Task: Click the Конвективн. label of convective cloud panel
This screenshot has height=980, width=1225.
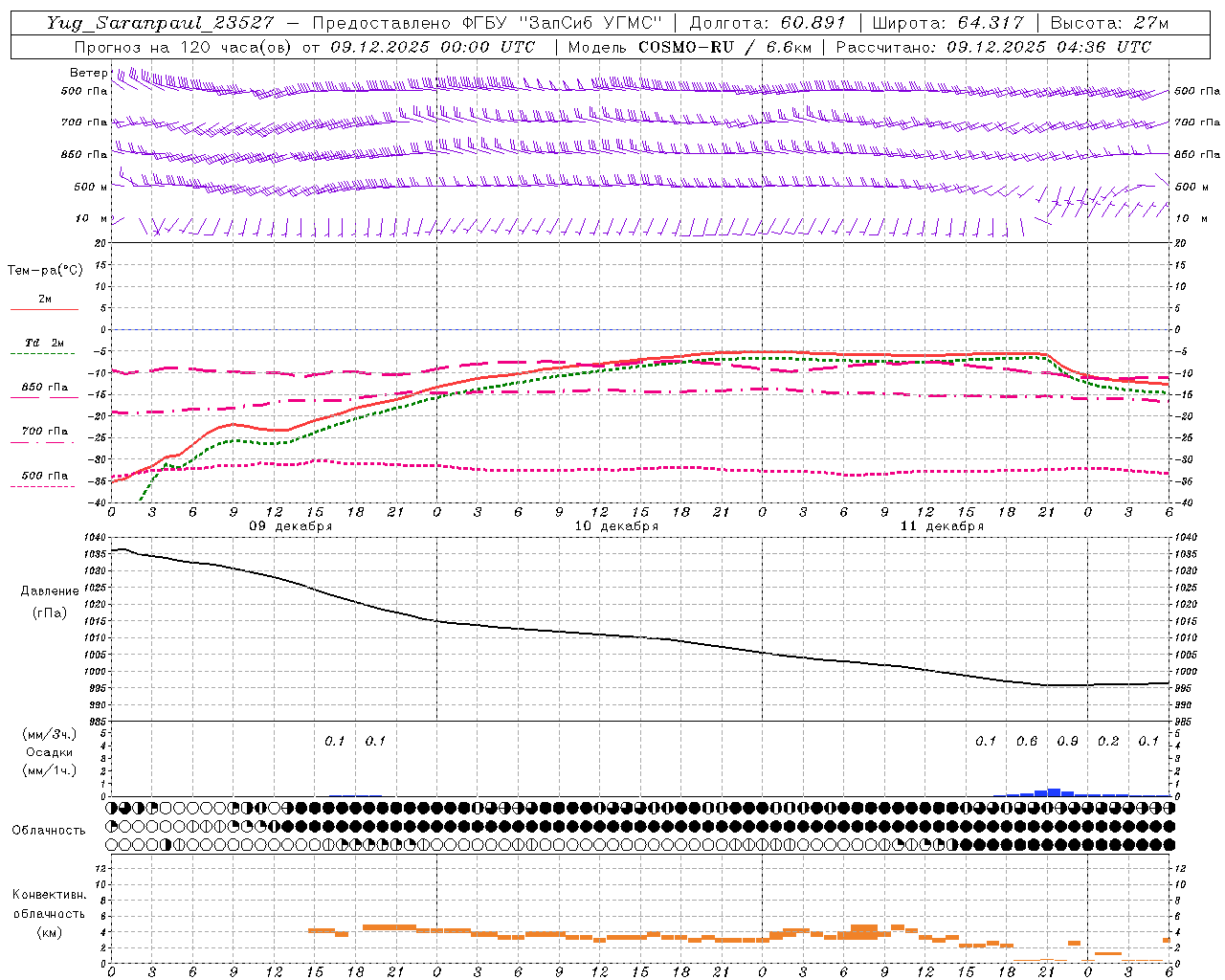Action: coord(49,895)
